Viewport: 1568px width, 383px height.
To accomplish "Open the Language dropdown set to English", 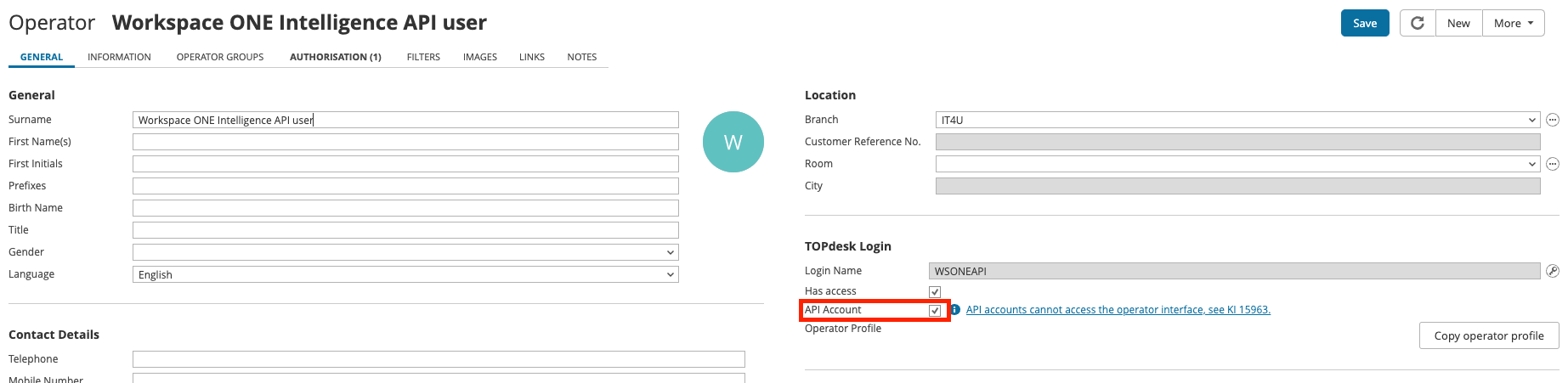I will [405, 274].
